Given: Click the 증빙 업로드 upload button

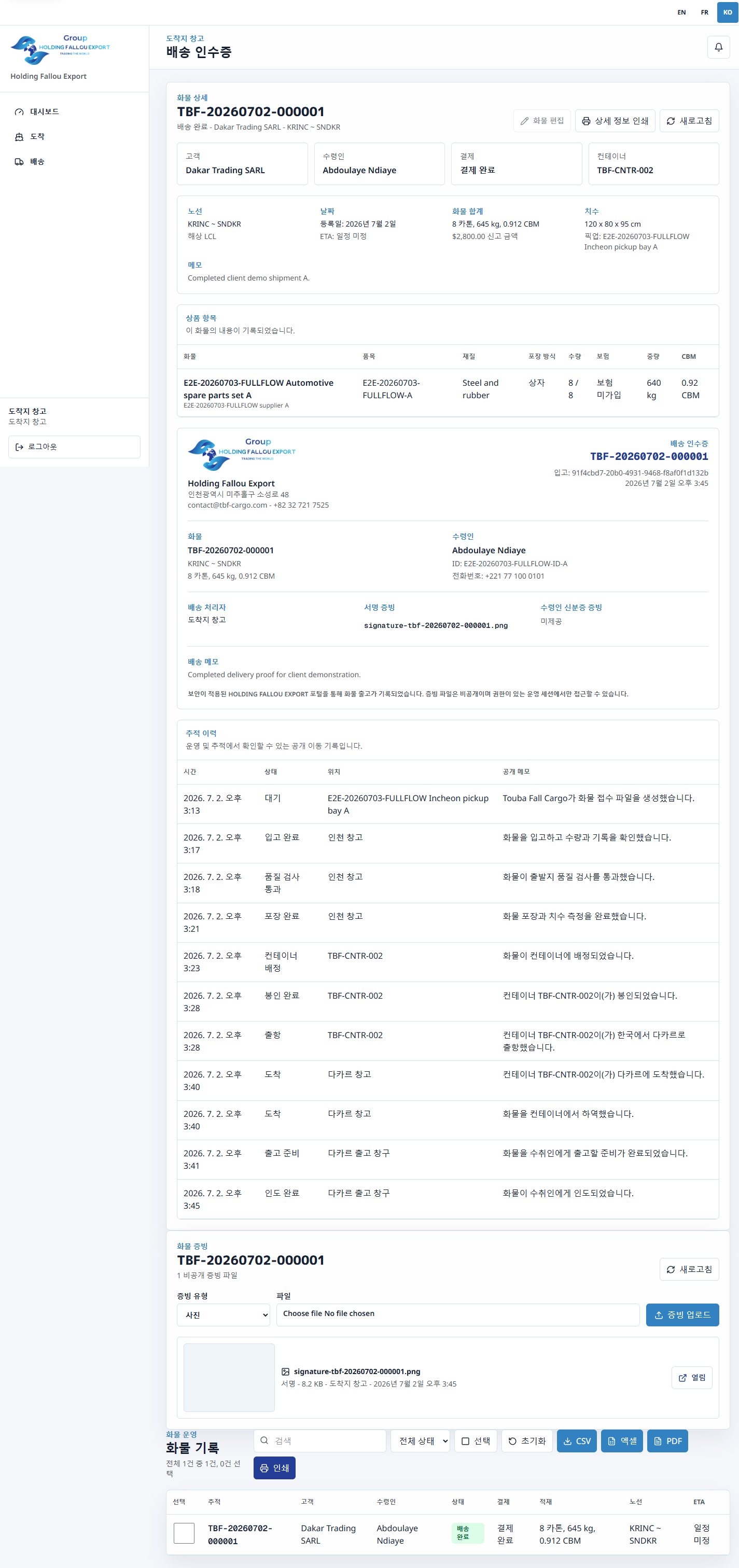Looking at the screenshot, I should [x=682, y=1315].
